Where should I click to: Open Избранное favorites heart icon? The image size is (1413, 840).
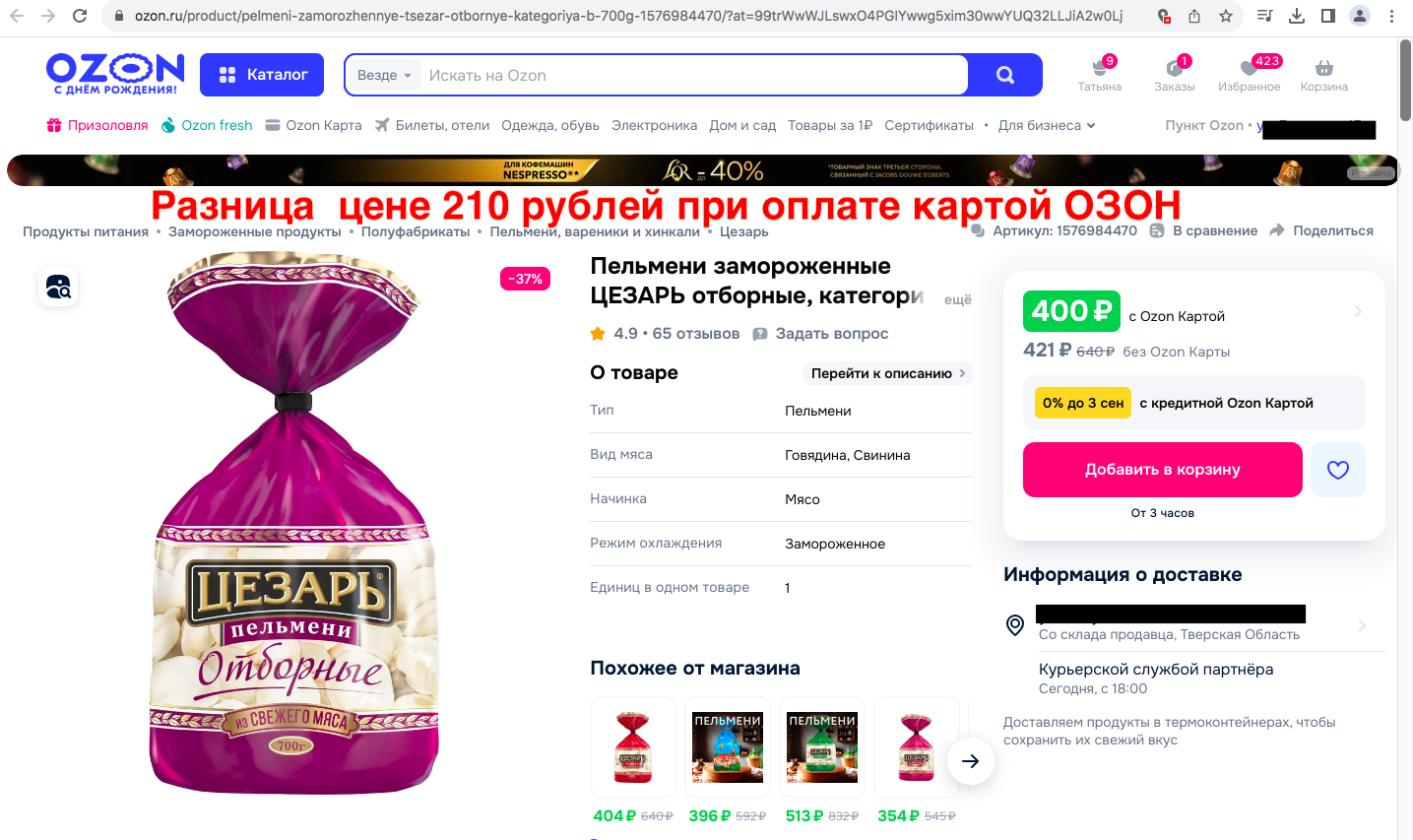click(1249, 68)
